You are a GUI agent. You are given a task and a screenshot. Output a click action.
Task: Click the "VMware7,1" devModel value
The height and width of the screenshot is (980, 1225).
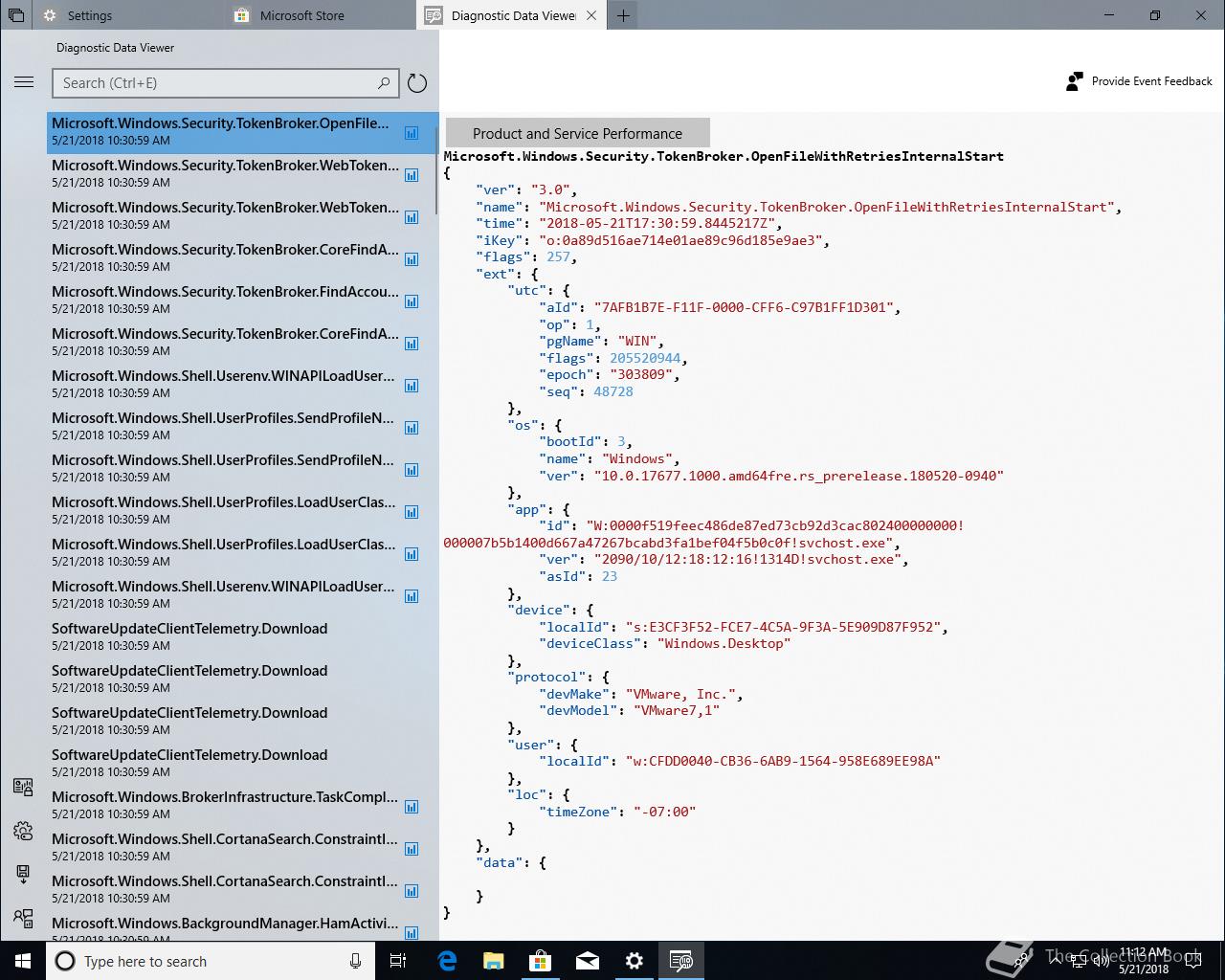679,710
